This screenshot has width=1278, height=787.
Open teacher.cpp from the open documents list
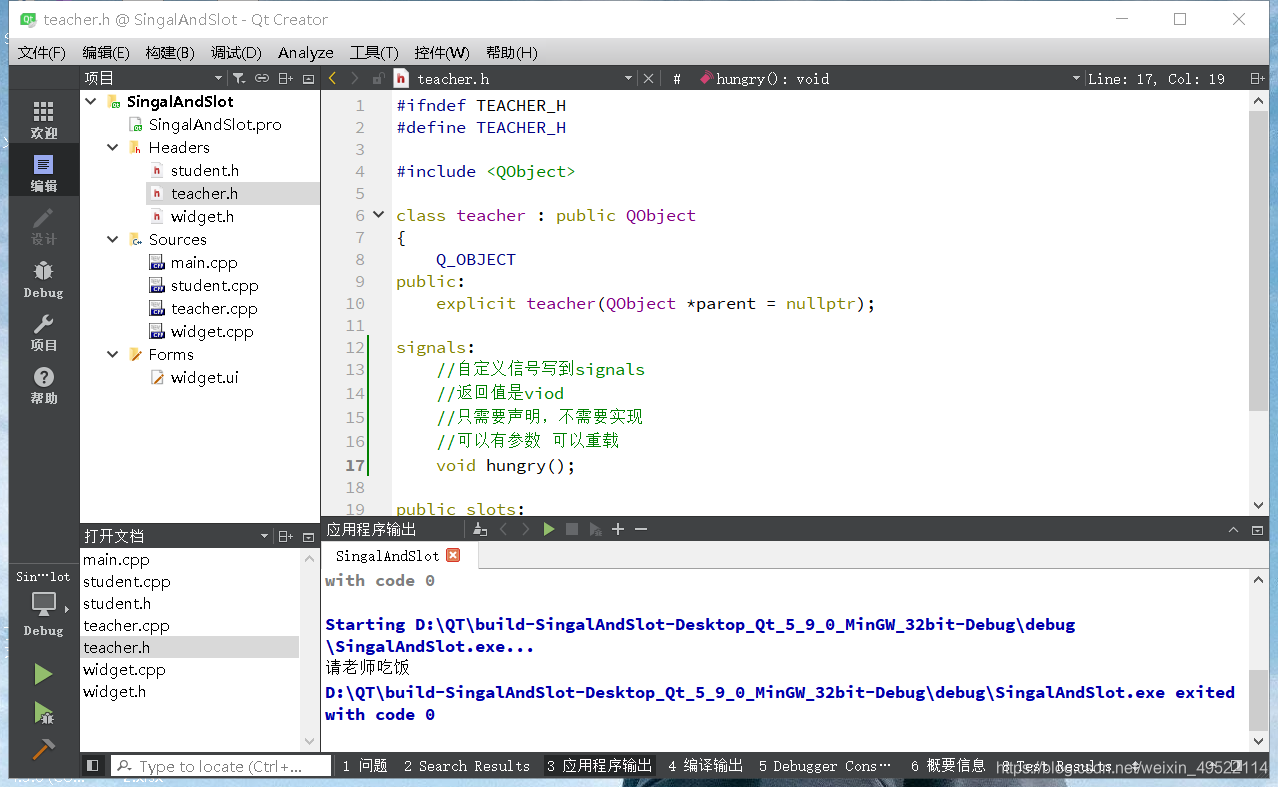126,625
